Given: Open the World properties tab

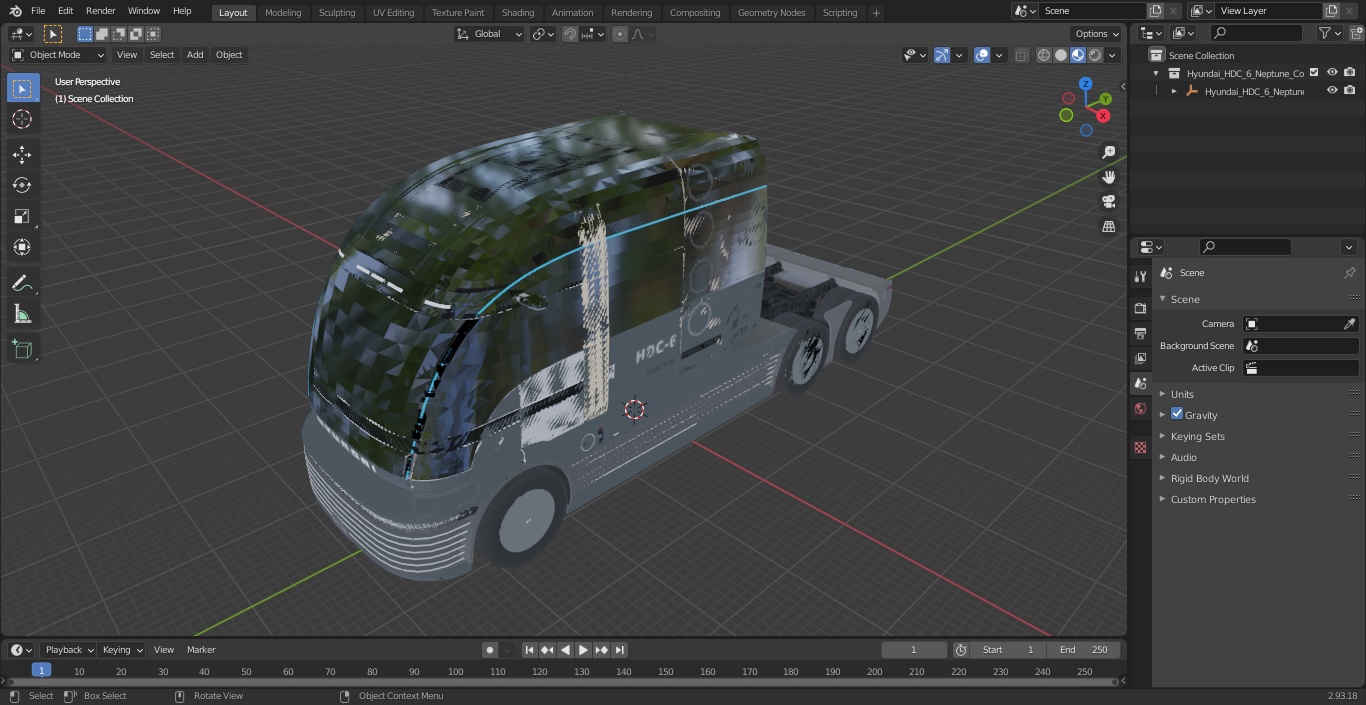Looking at the screenshot, I should pyautogui.click(x=1140, y=409).
